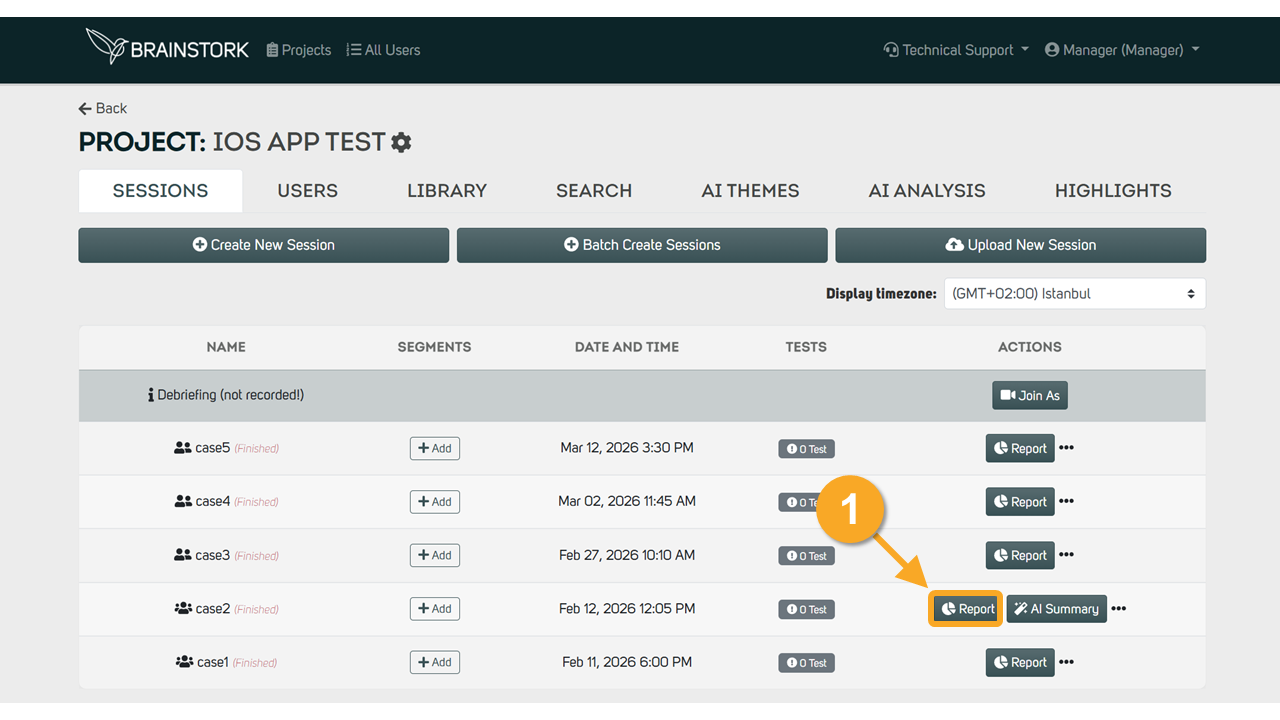Open AI Summary for case2
Viewport: 1280px width, 720px height.
click(1056, 609)
